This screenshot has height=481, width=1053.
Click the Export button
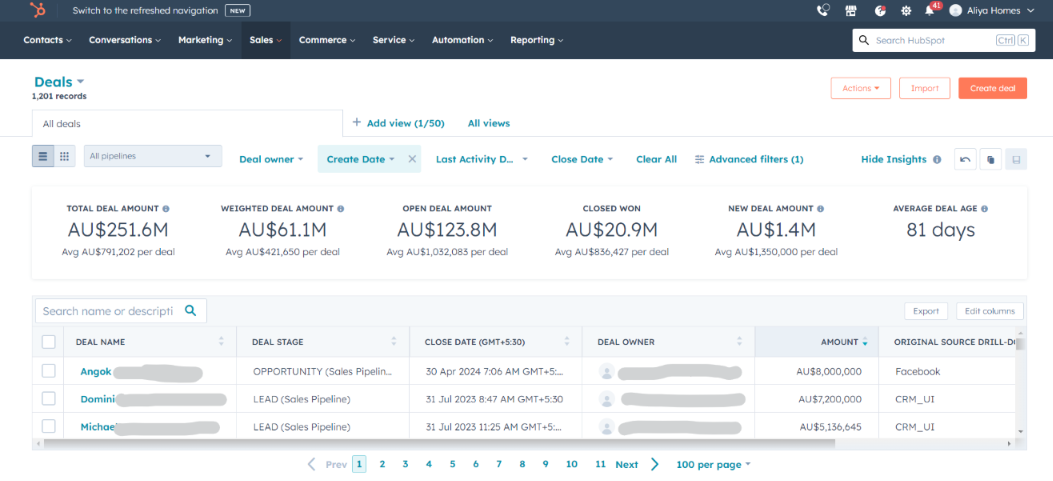[x=926, y=311]
